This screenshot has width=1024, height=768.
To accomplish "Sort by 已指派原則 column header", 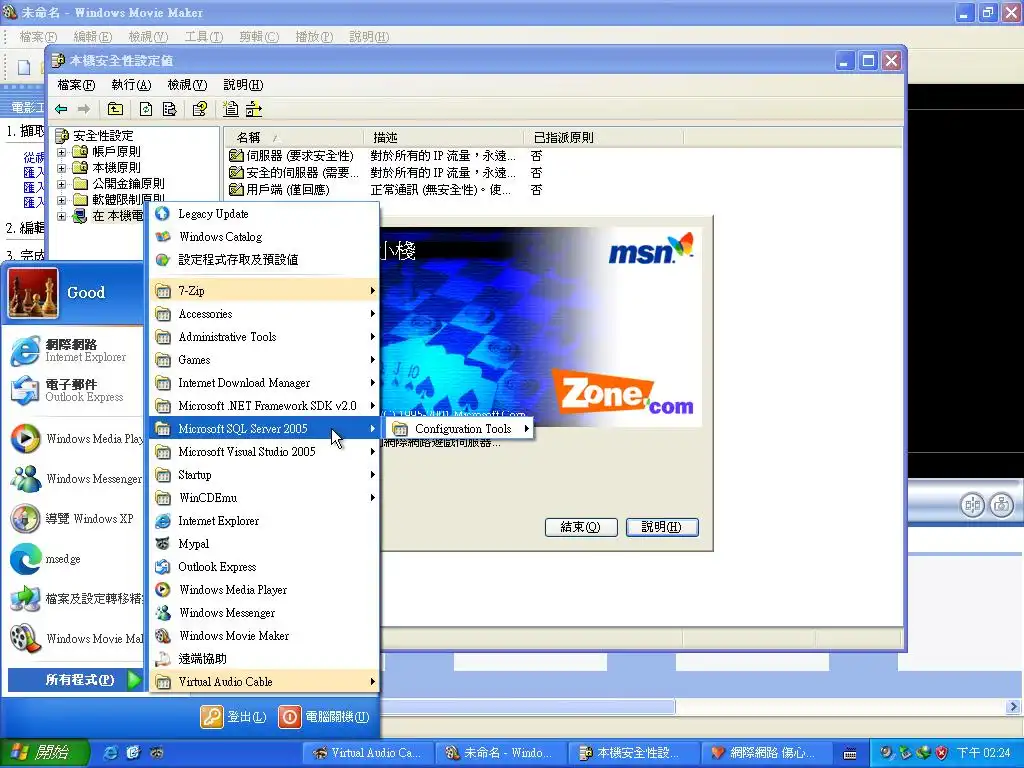I will click(x=603, y=137).
